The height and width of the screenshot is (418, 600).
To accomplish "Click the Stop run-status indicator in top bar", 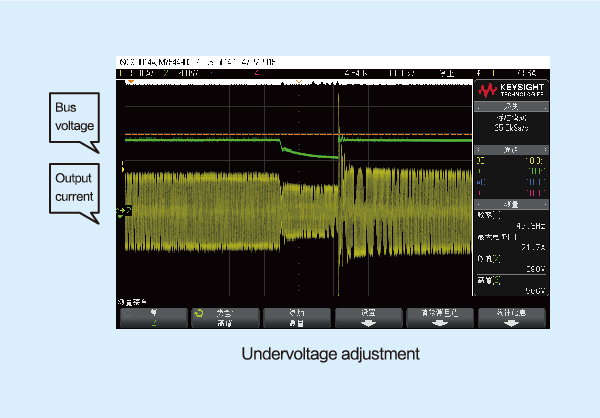I will (447, 73).
